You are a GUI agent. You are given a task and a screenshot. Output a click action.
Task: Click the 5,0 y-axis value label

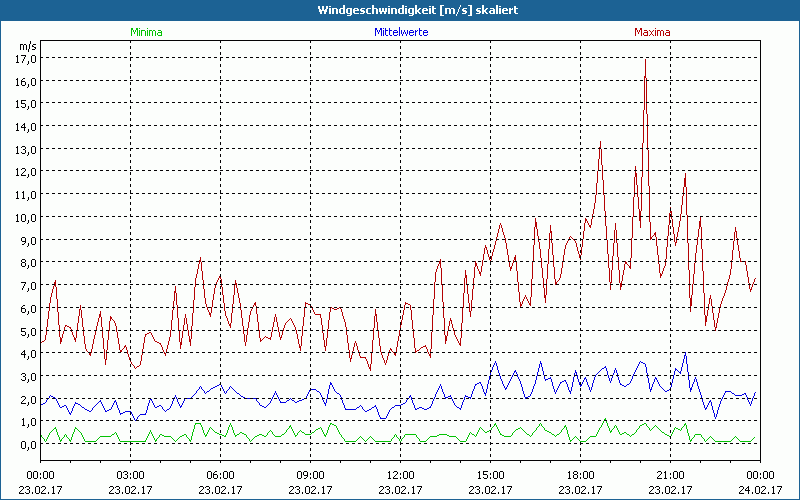[x=26, y=331]
